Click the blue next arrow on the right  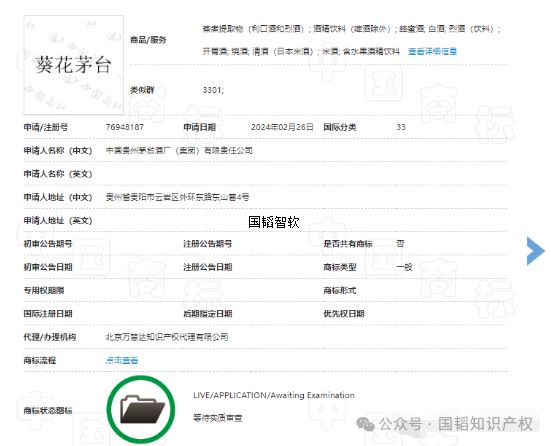(536, 251)
